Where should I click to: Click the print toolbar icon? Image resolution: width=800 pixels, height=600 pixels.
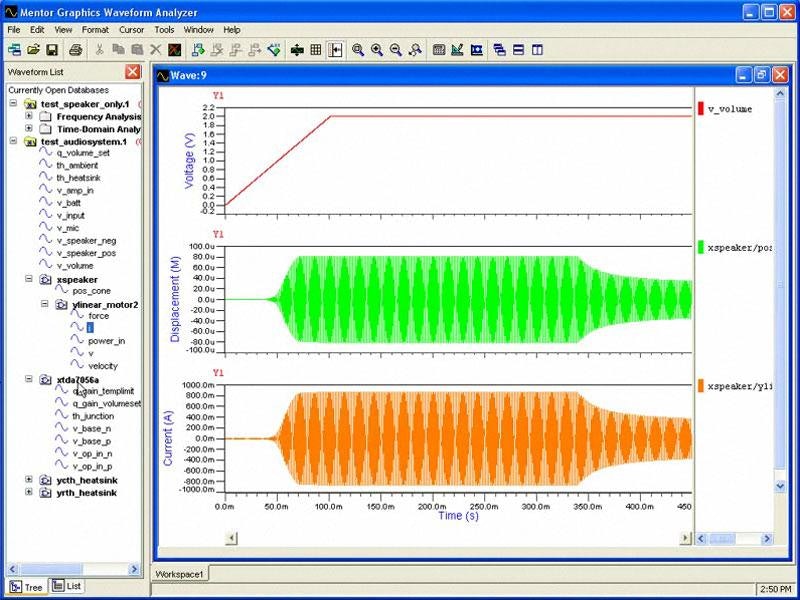point(76,49)
